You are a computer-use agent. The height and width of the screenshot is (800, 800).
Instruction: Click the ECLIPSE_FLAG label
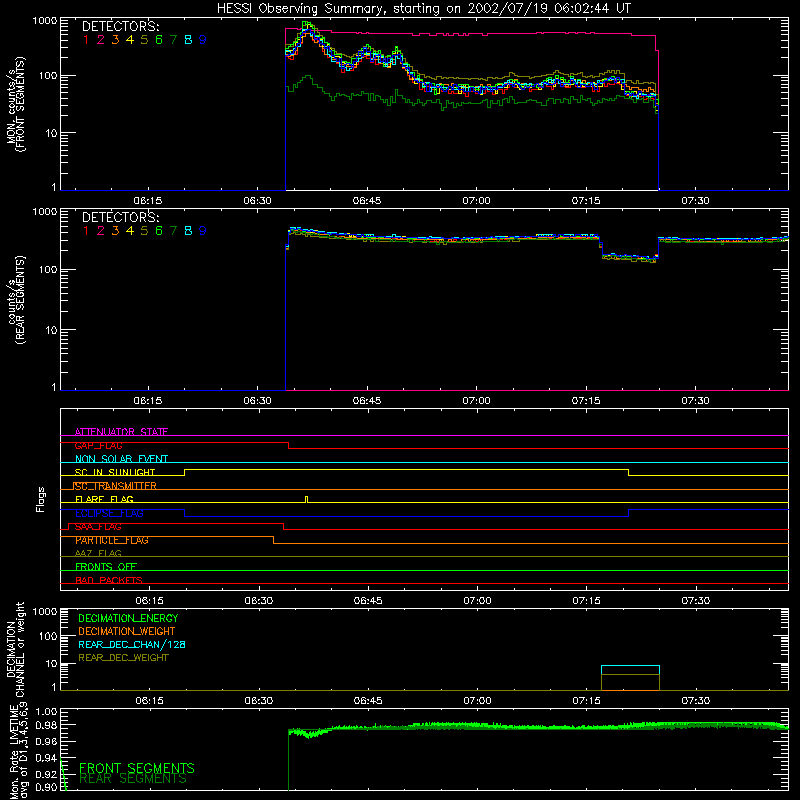(109, 513)
